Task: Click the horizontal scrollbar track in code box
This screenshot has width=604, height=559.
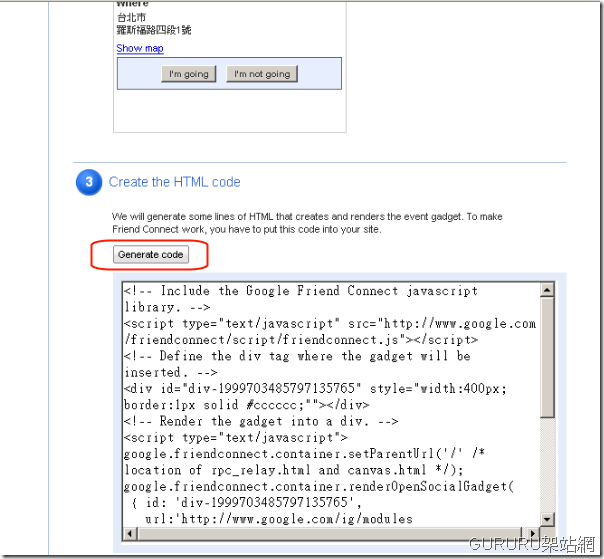Action: 331,534
